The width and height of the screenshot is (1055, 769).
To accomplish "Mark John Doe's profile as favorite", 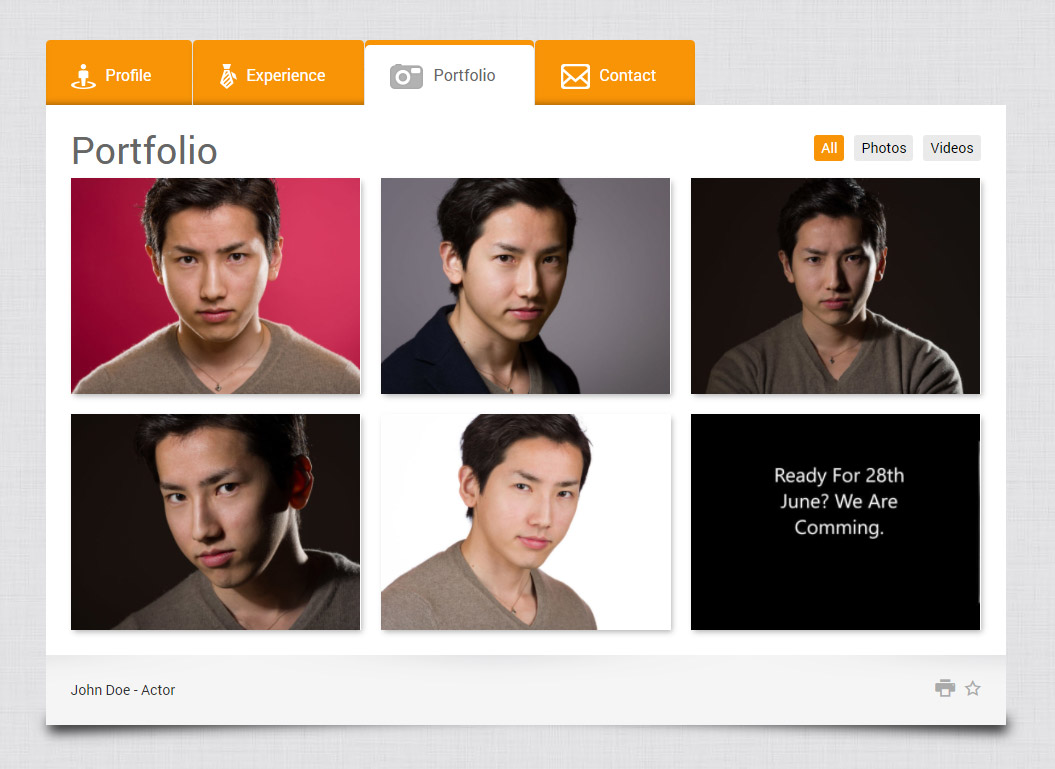I will click(972, 688).
